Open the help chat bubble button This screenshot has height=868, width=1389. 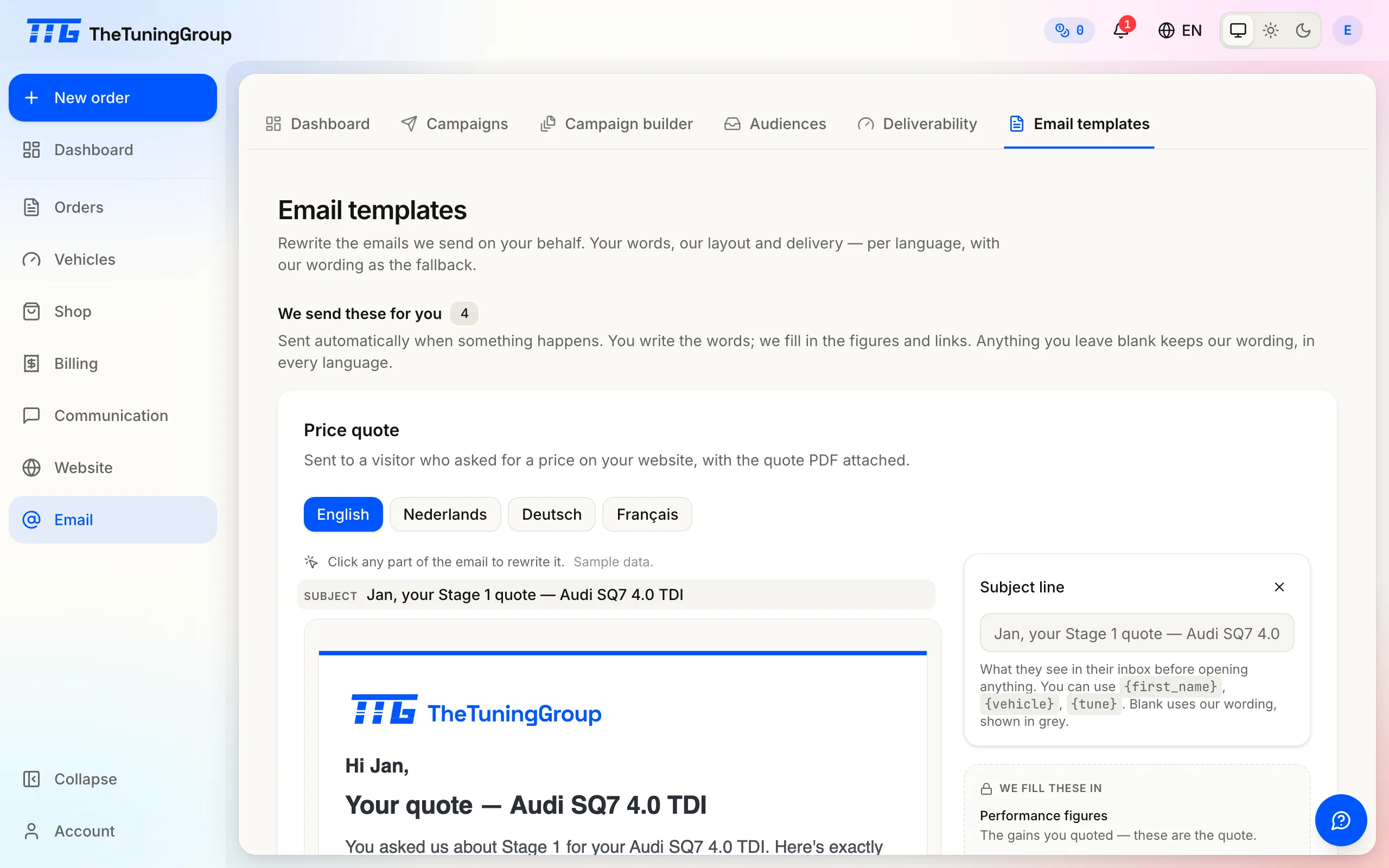pos(1341,820)
